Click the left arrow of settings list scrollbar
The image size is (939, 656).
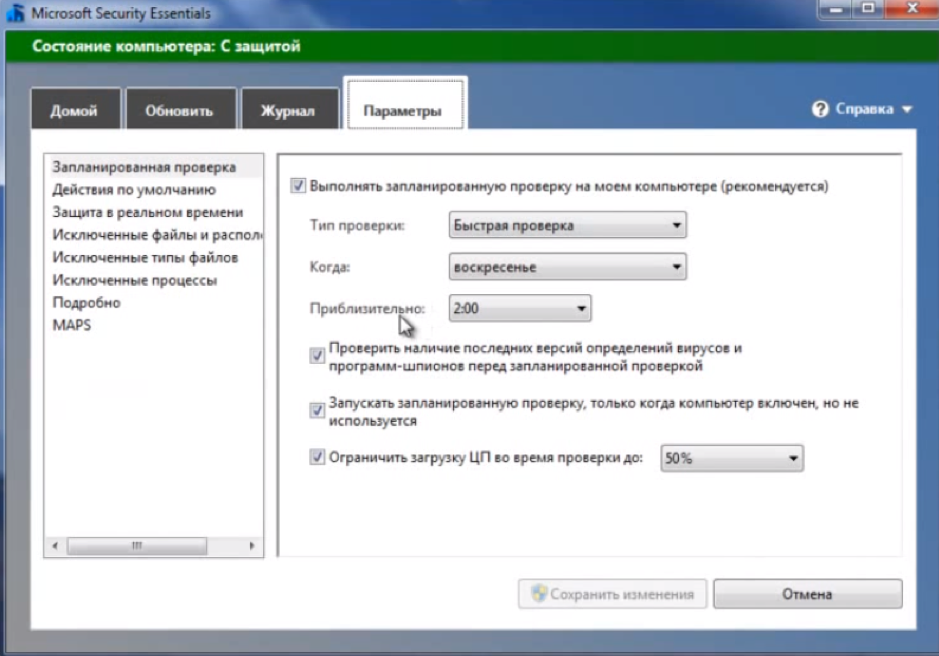point(55,546)
